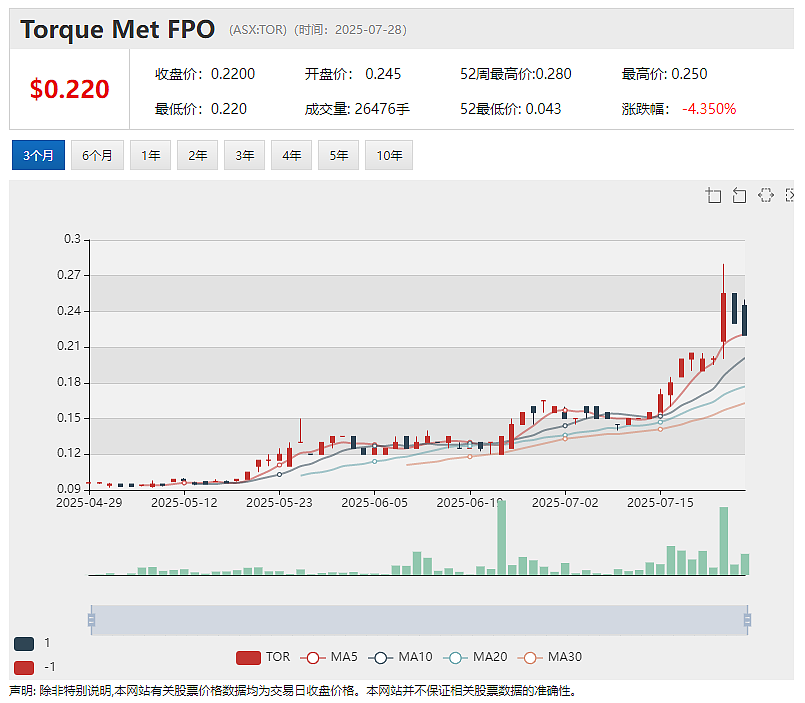Screen dimensions: 805x703
Task: Click the 开盘价: 0.245 value
Action: click(x=353, y=74)
